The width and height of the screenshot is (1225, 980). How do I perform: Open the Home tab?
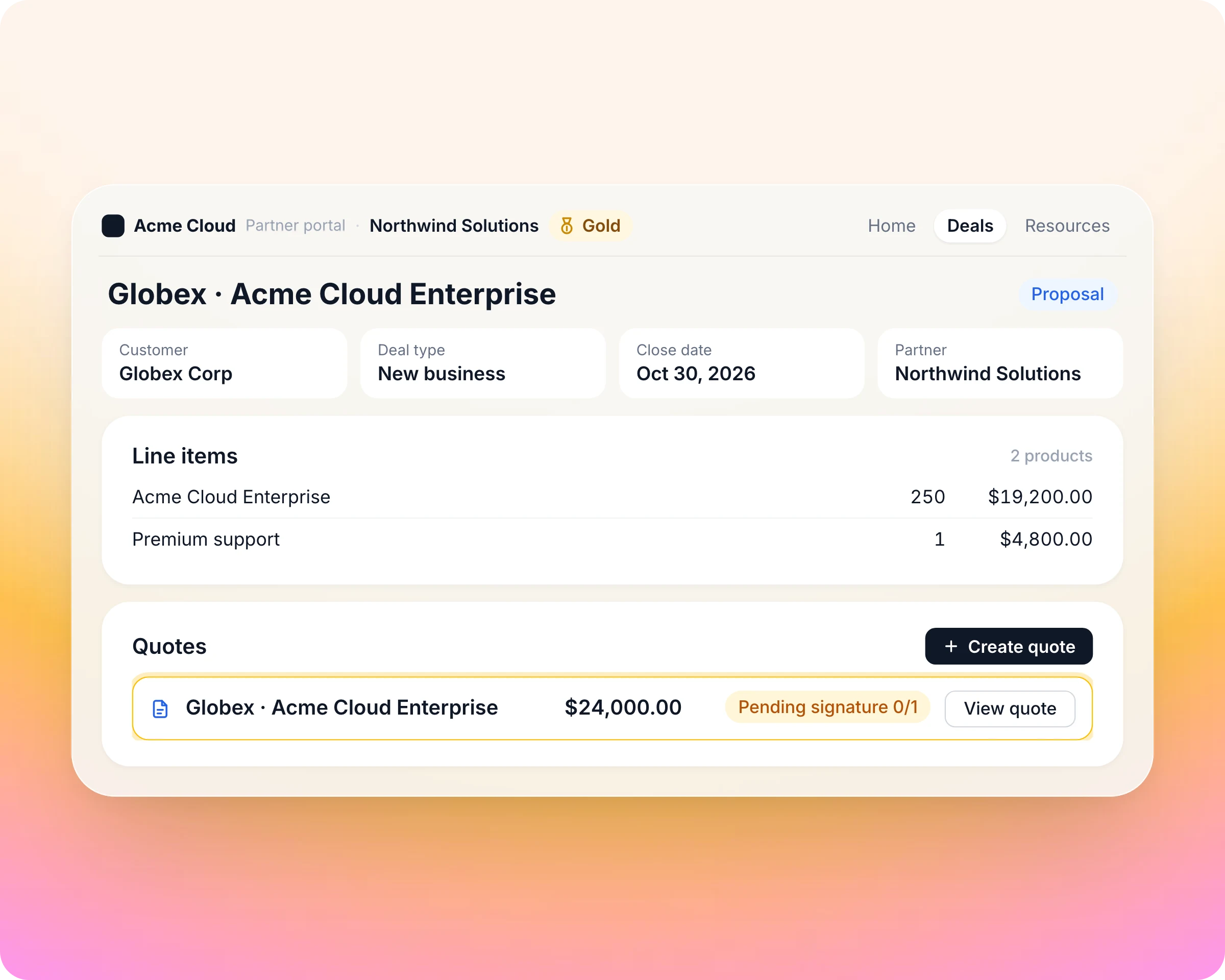click(x=892, y=226)
